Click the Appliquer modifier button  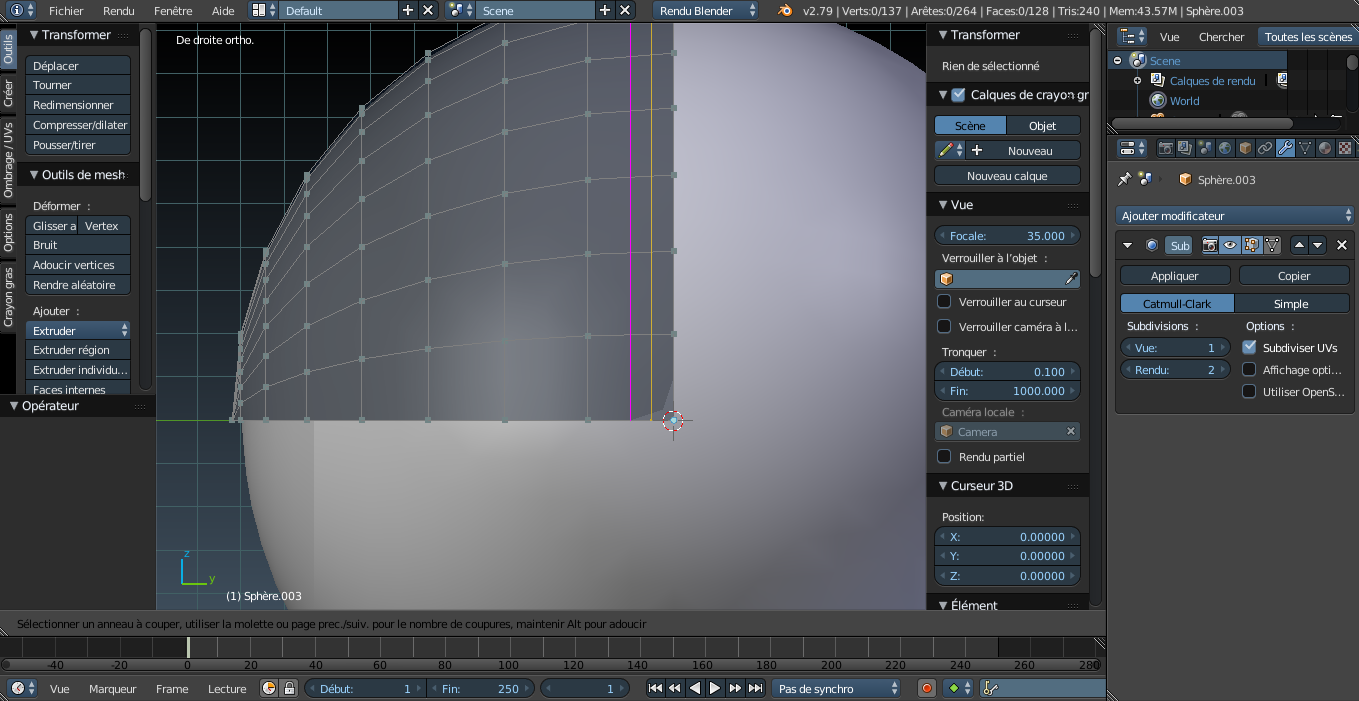click(1175, 275)
